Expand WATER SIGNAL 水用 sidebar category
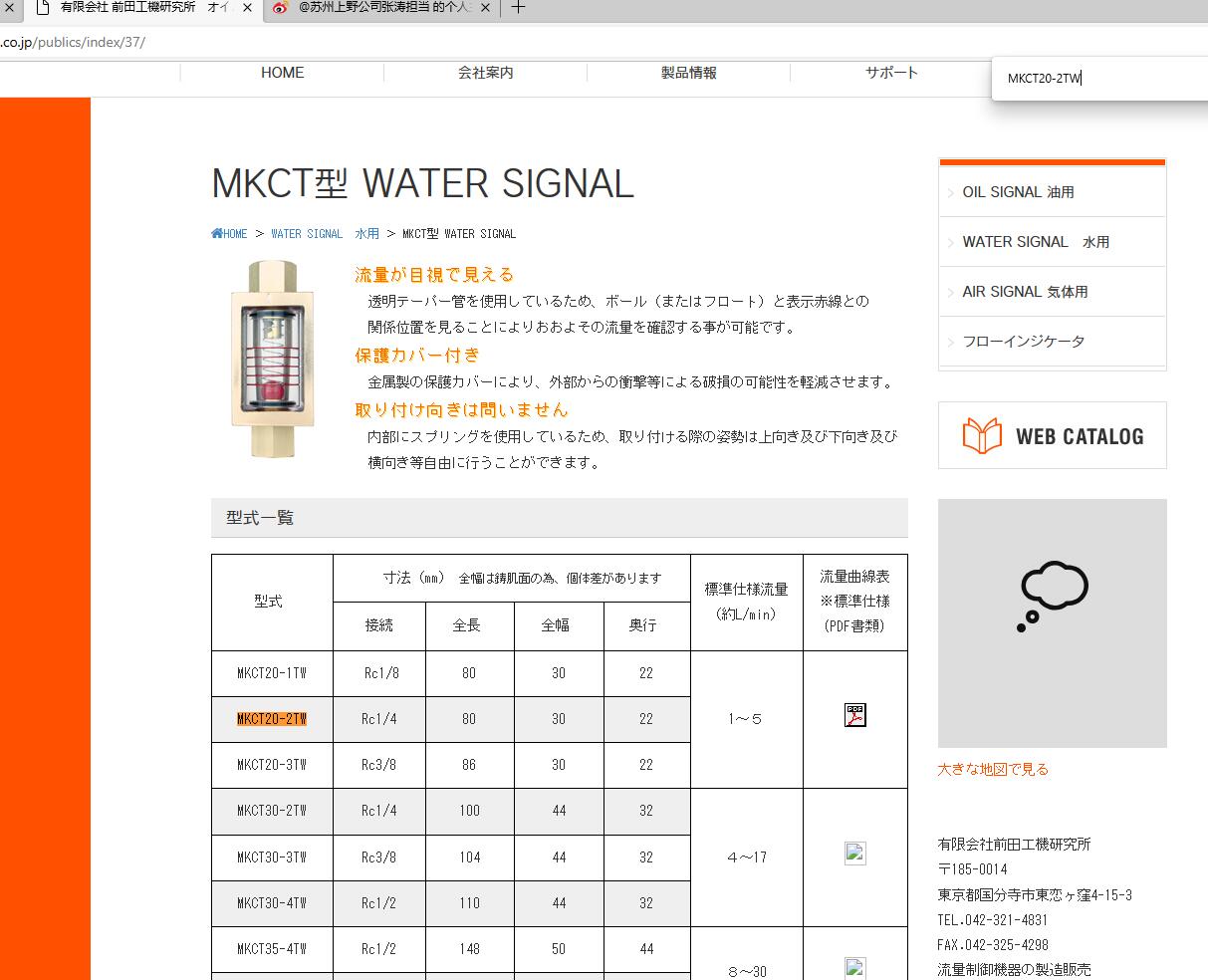This screenshot has width=1208, height=980. 1036,242
